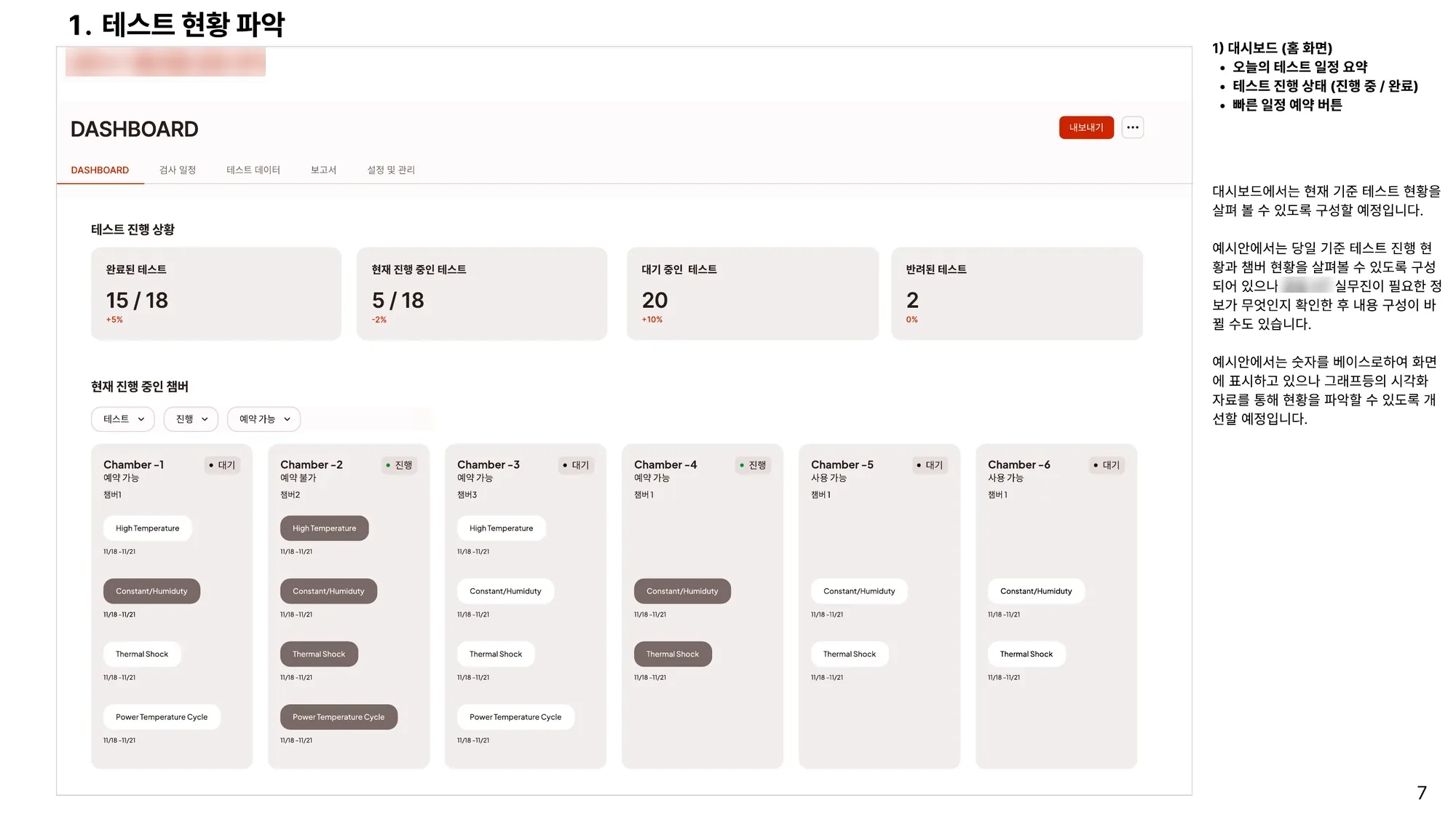Expand the 테스트 filter dropdown
Screen dimensions: 1456x819
[123, 419]
